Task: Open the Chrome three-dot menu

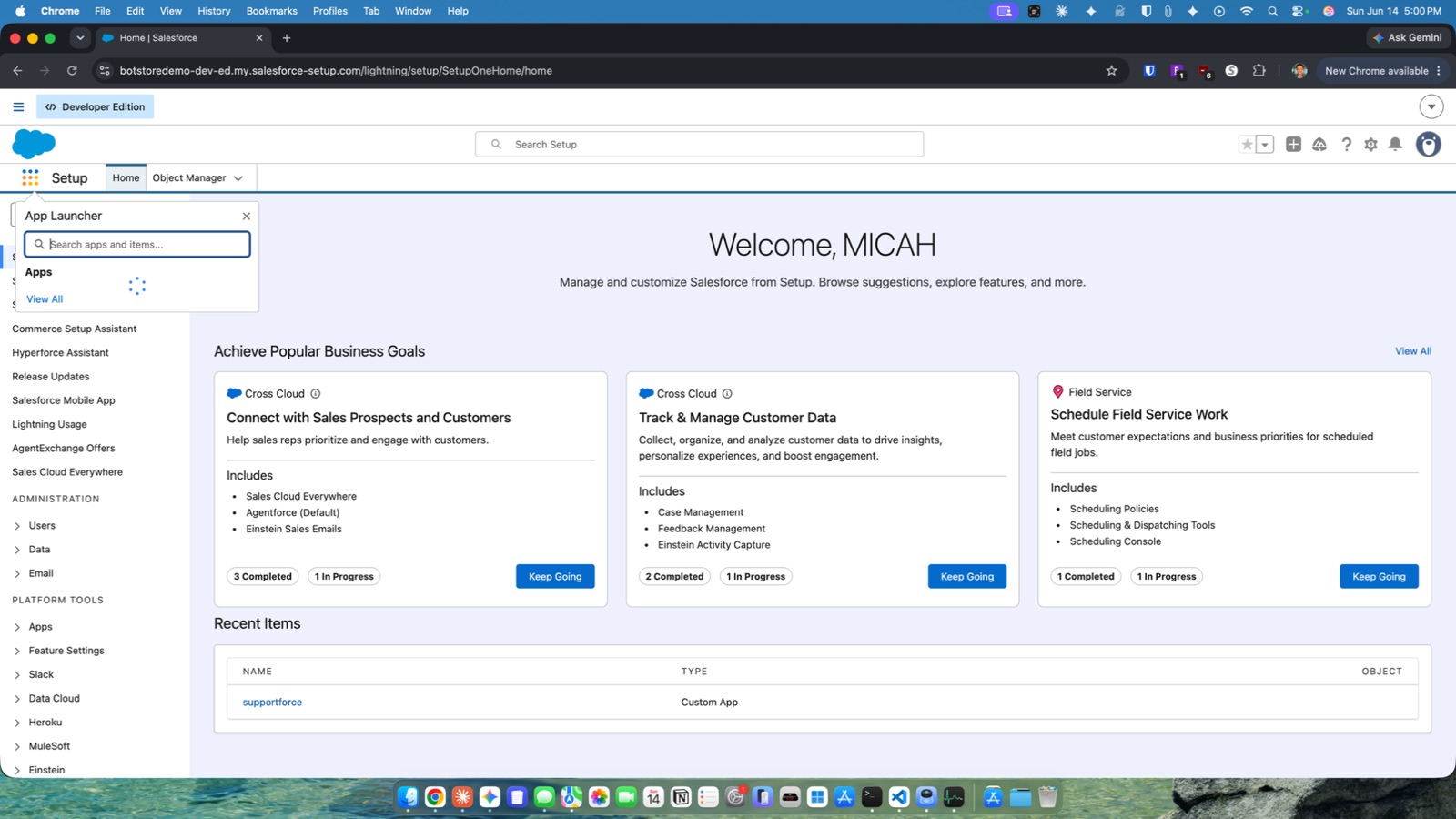Action: click(1439, 71)
